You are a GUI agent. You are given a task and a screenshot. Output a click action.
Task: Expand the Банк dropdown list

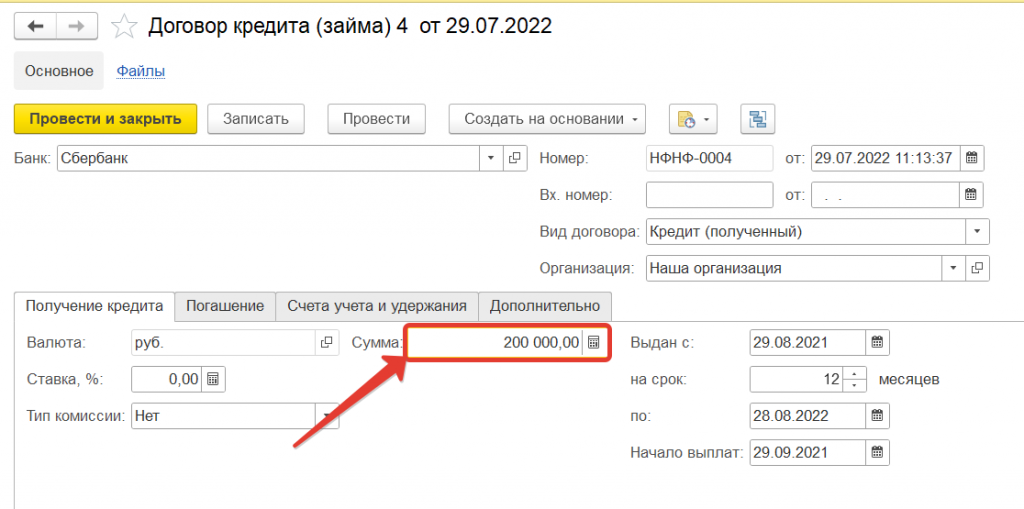(491, 158)
